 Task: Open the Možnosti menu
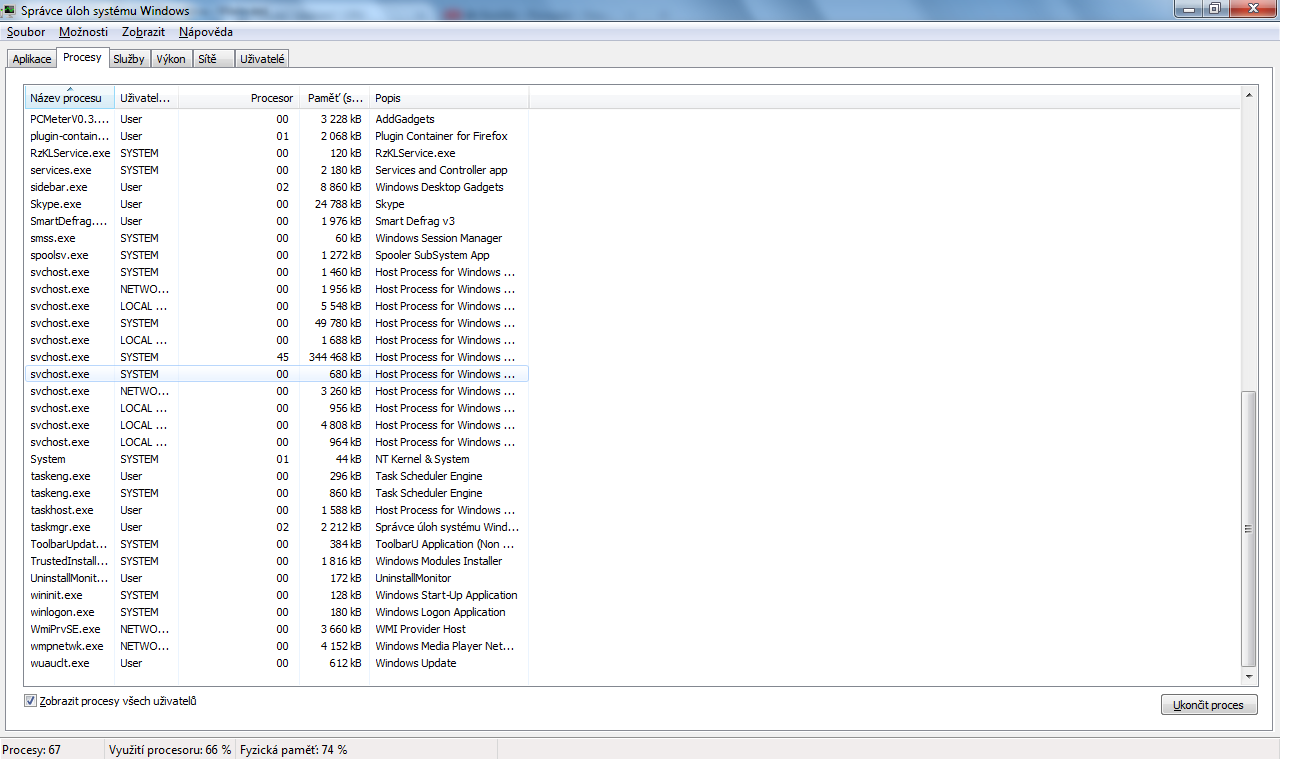click(84, 32)
